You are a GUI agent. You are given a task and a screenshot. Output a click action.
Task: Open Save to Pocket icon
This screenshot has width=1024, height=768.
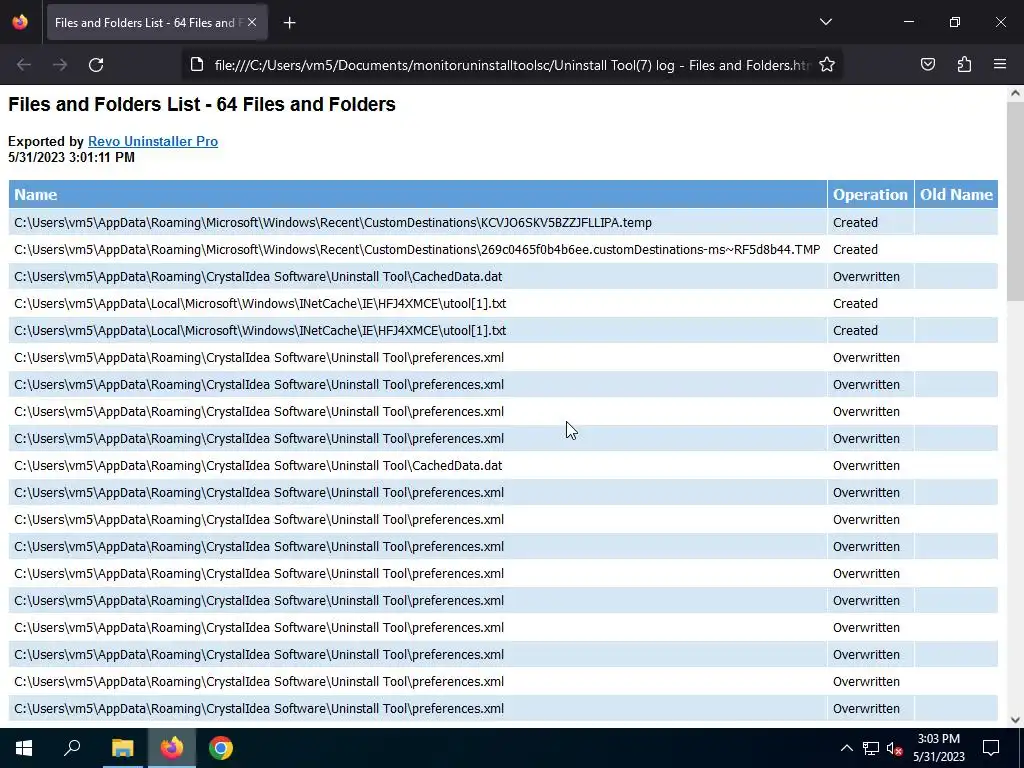pyautogui.click(x=927, y=65)
